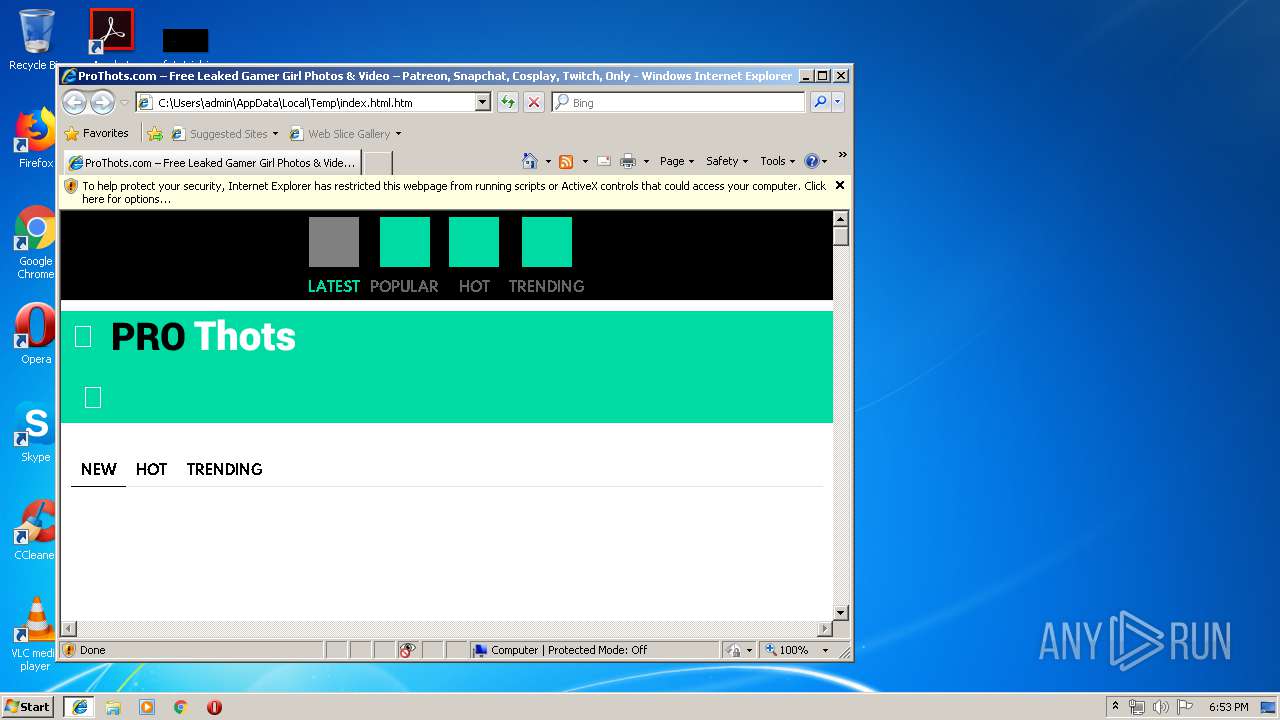Select the HOT tab below logo
Viewport: 1280px width, 720px height.
(x=151, y=469)
